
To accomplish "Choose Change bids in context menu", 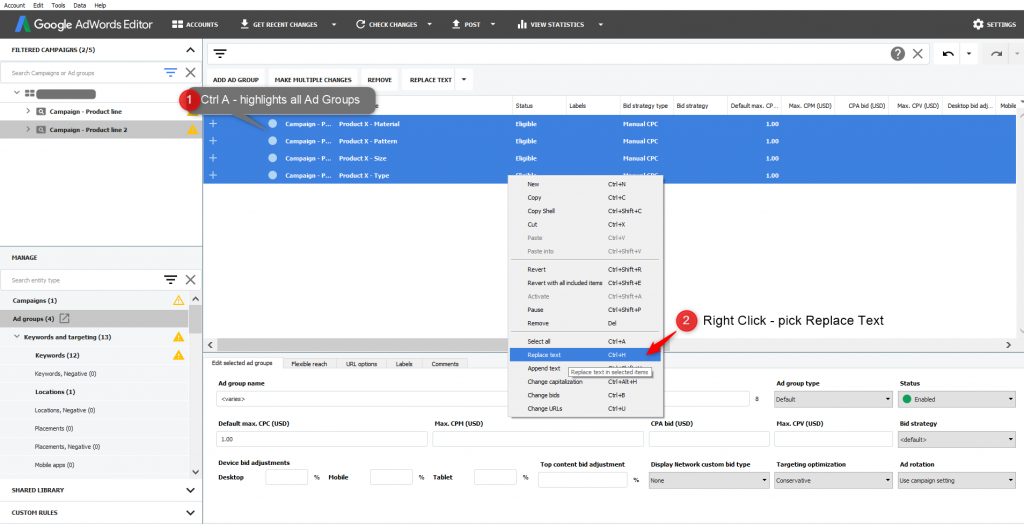I will coord(543,395).
